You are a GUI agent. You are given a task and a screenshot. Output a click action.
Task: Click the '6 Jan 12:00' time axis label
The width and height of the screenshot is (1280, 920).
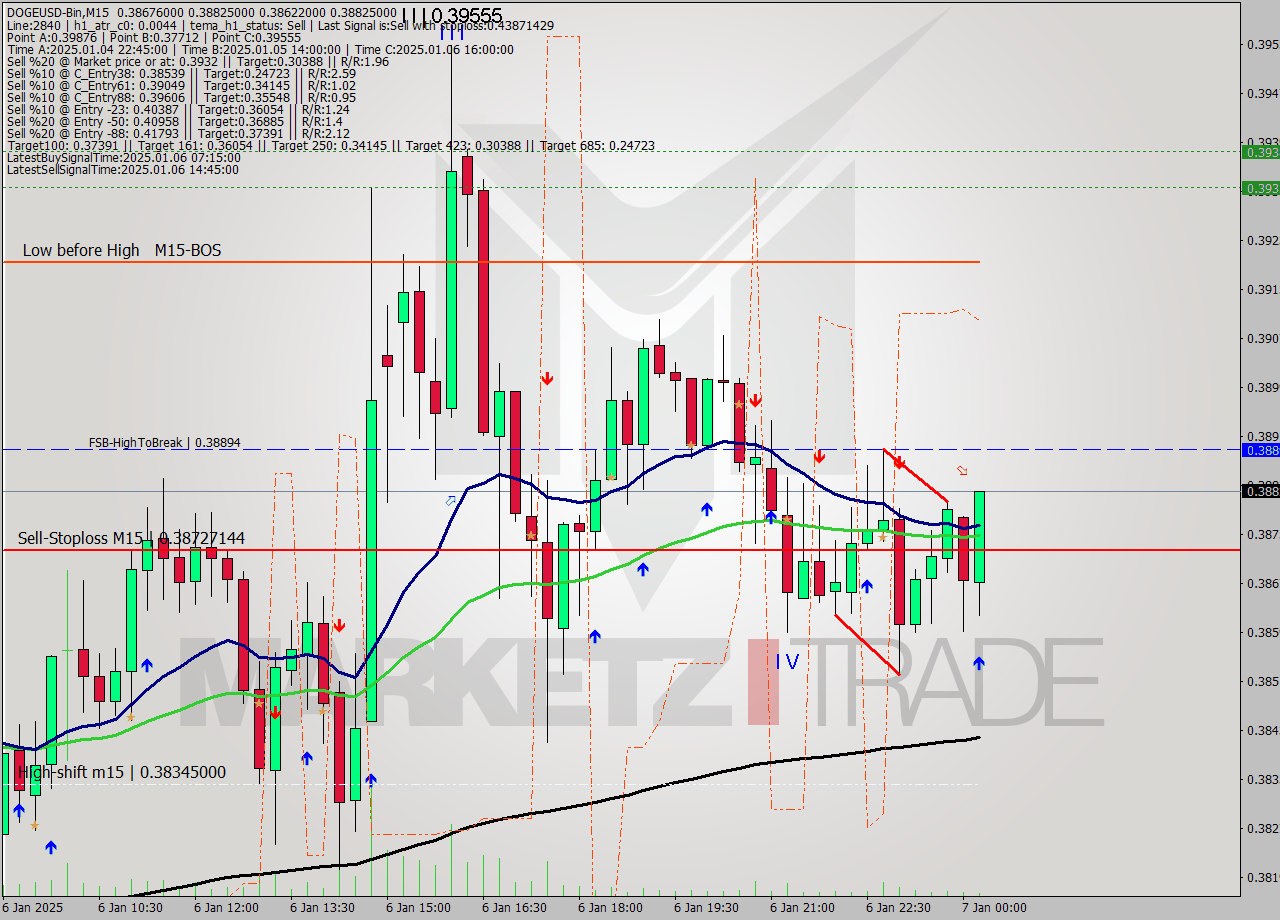coord(226,908)
